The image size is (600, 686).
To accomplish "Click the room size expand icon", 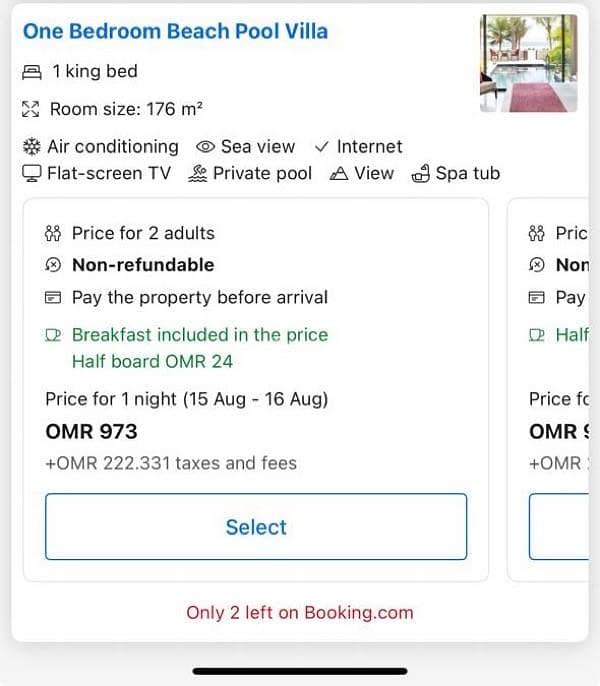I will [x=31, y=109].
